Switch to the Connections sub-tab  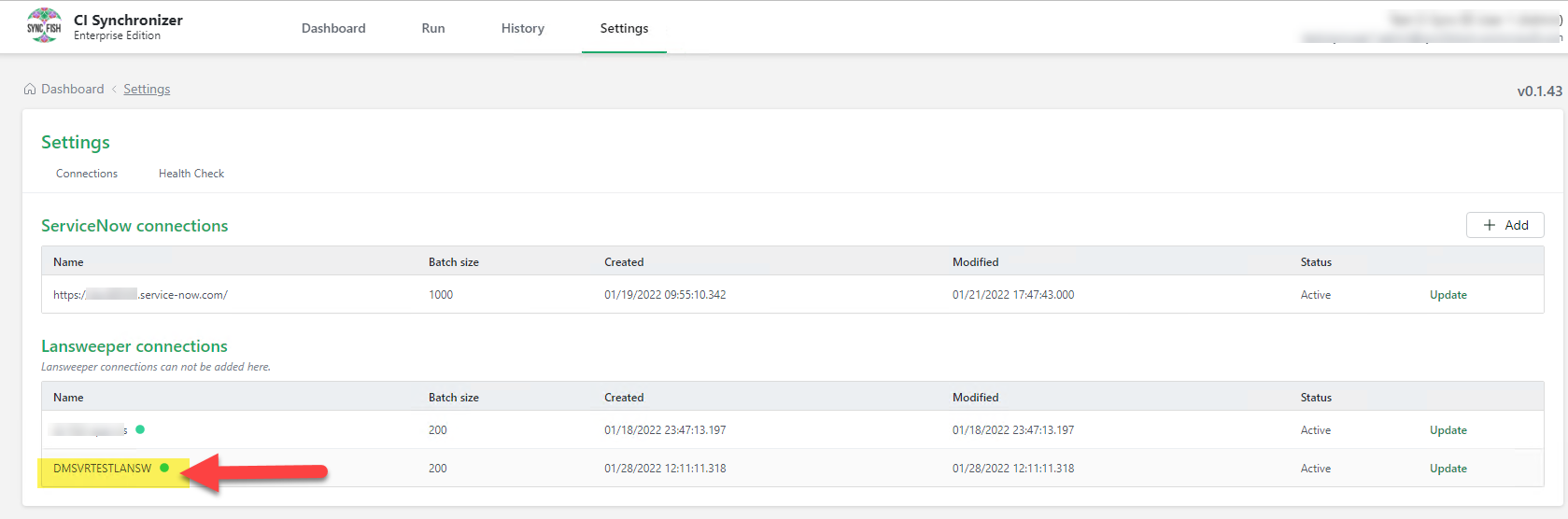87,174
